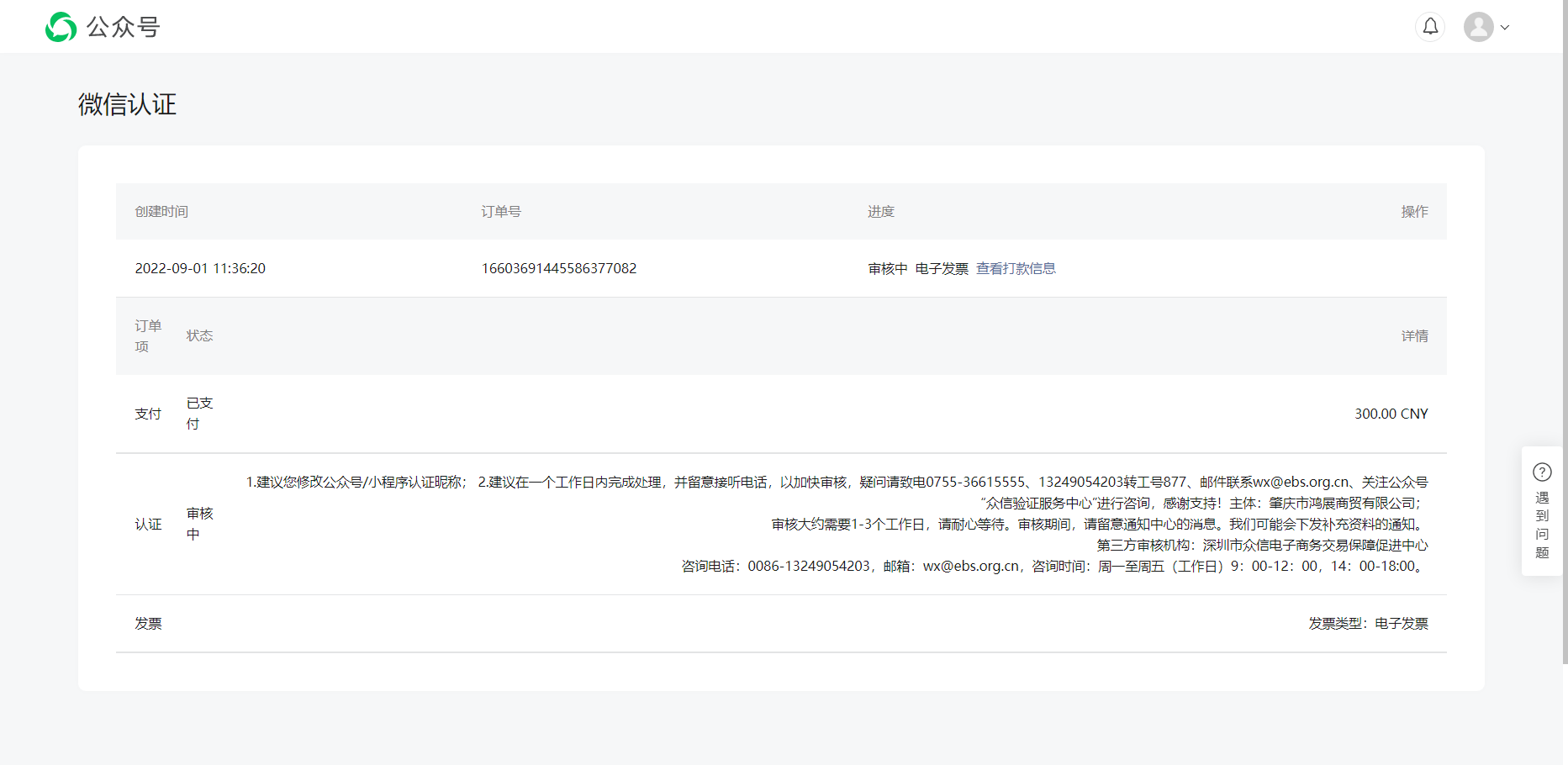Click the 详情 column header

pyautogui.click(x=1414, y=335)
